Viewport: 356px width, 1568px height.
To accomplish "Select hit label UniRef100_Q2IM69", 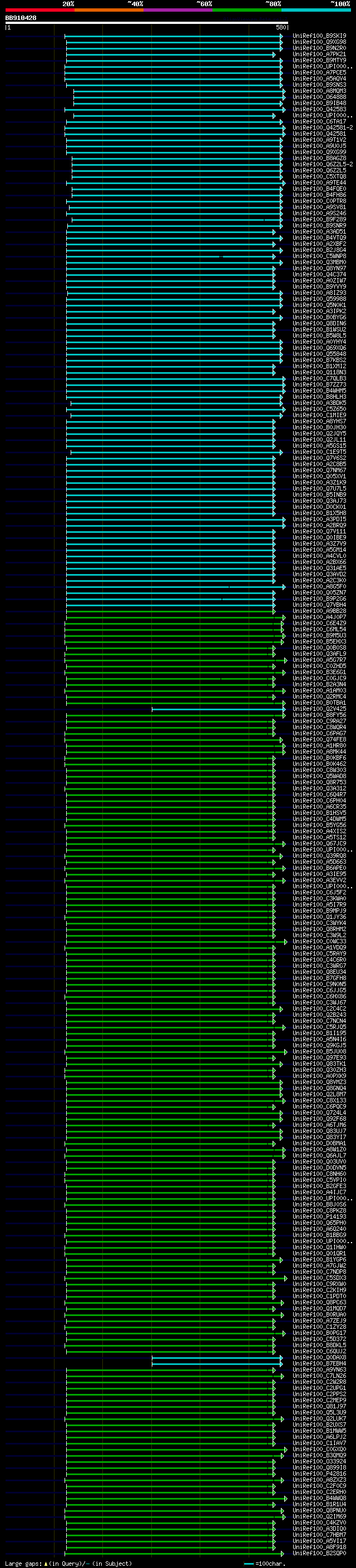I will click(x=319, y=1516).
